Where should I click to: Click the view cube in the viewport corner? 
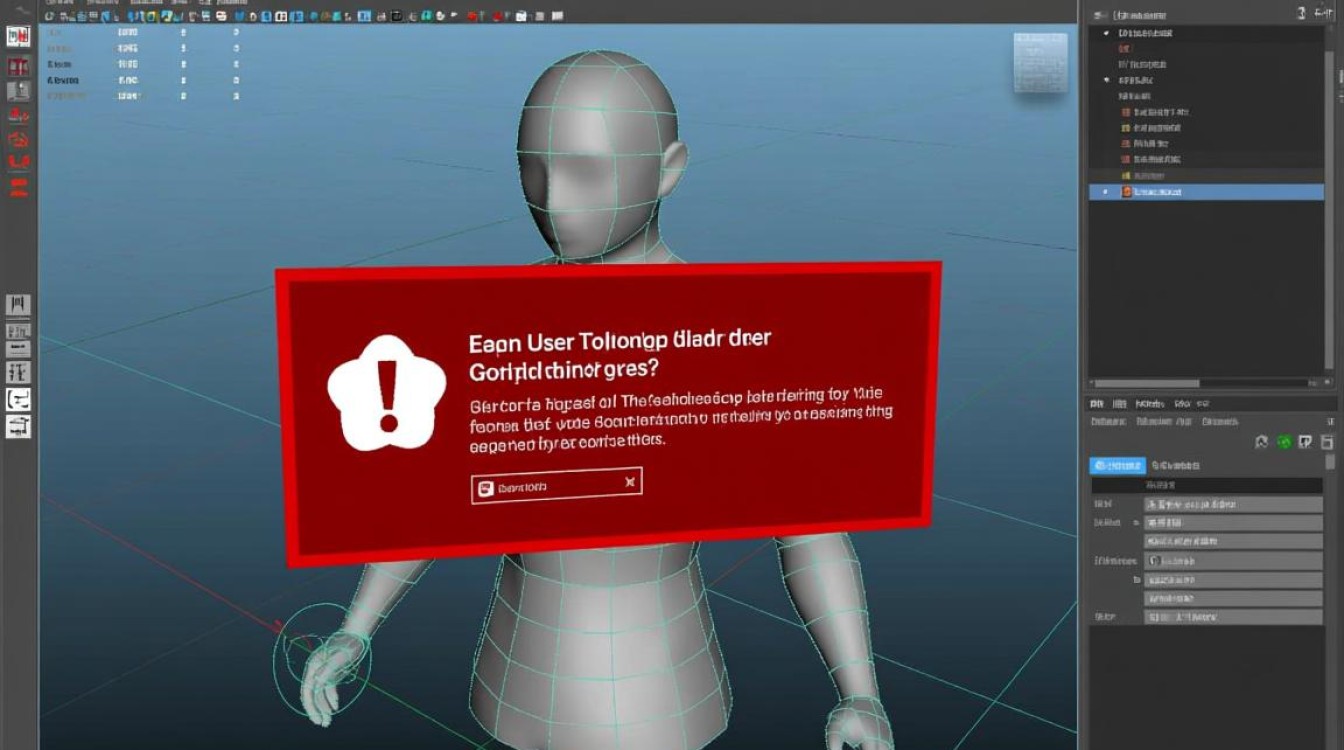tap(1040, 64)
